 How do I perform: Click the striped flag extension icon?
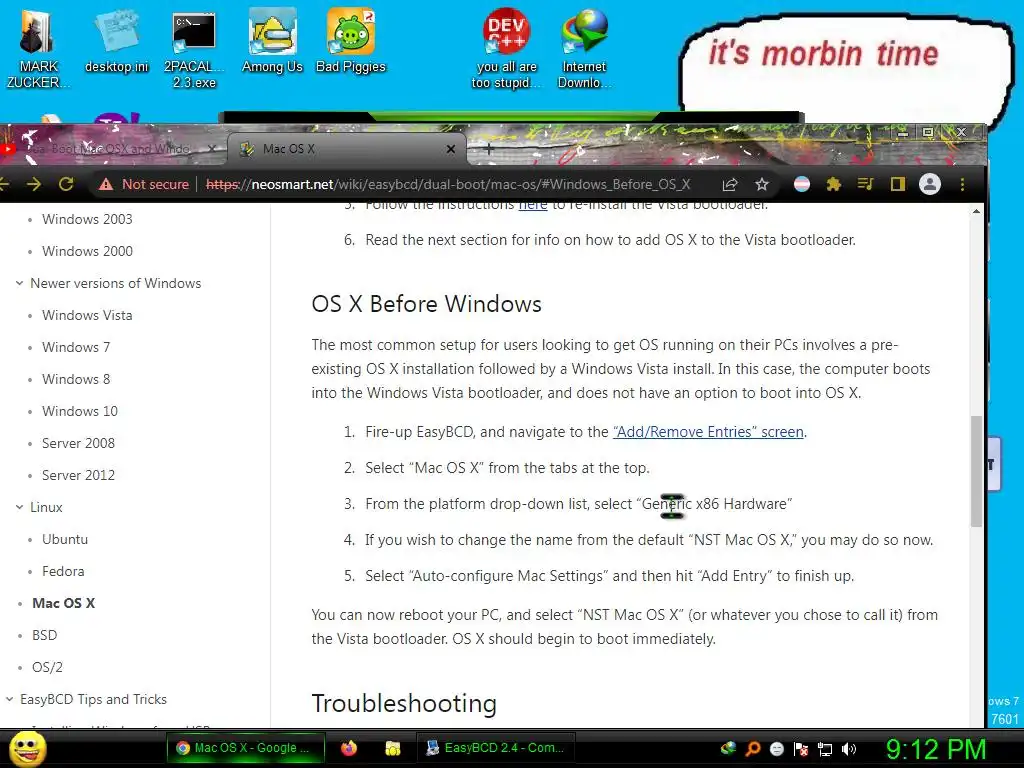point(802,185)
